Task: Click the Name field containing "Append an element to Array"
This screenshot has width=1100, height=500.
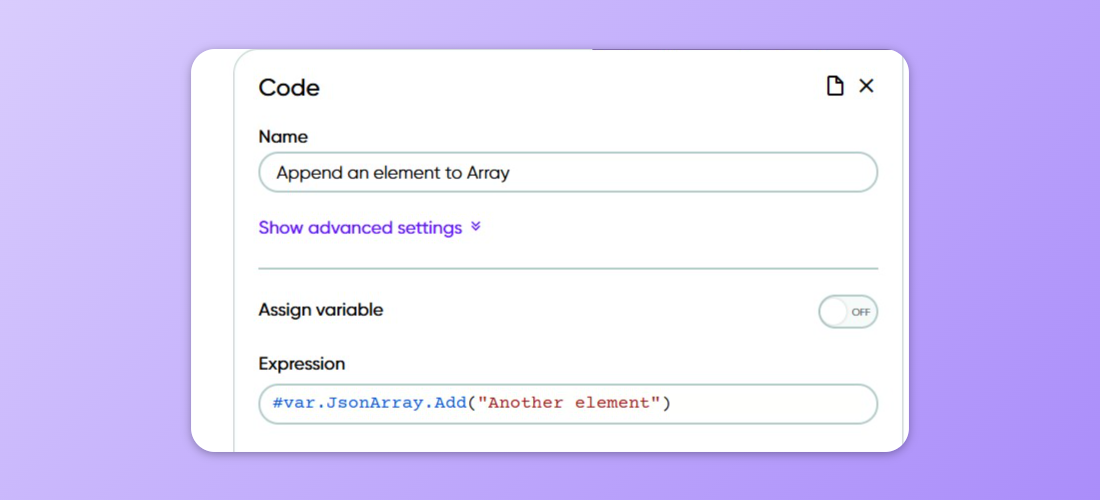Action: pyautogui.click(x=567, y=172)
